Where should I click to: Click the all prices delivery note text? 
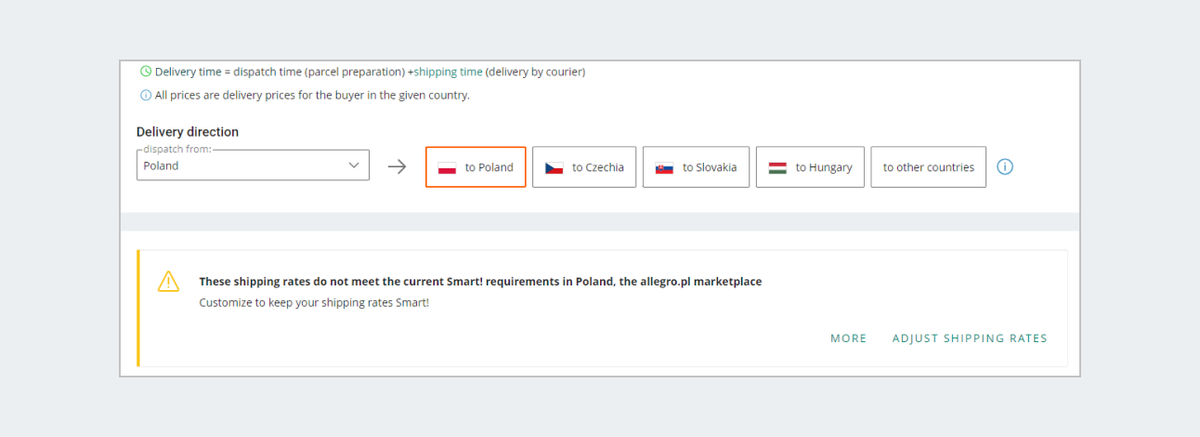click(312, 96)
